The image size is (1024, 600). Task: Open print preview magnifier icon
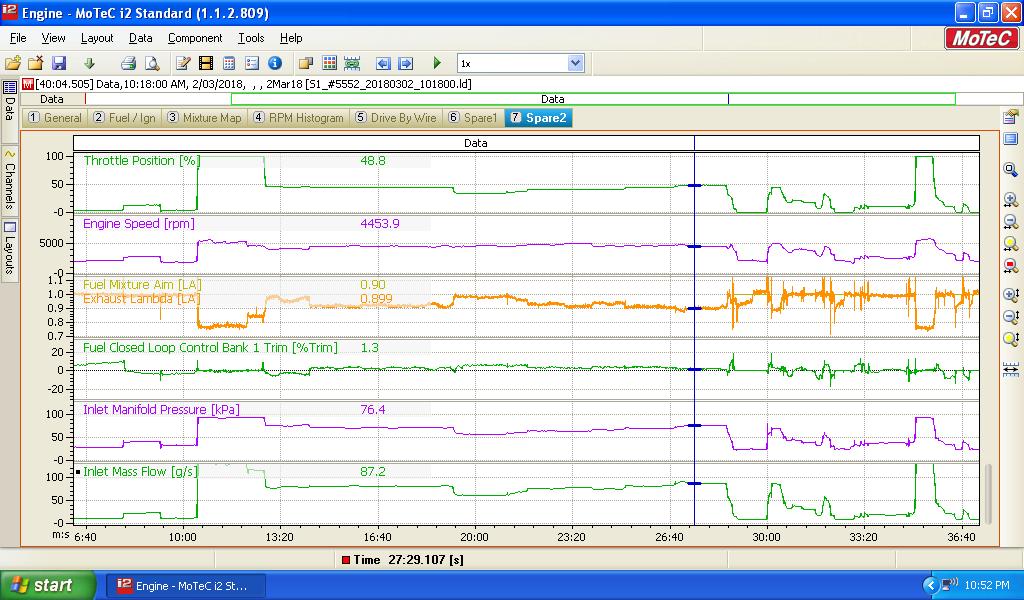152,63
